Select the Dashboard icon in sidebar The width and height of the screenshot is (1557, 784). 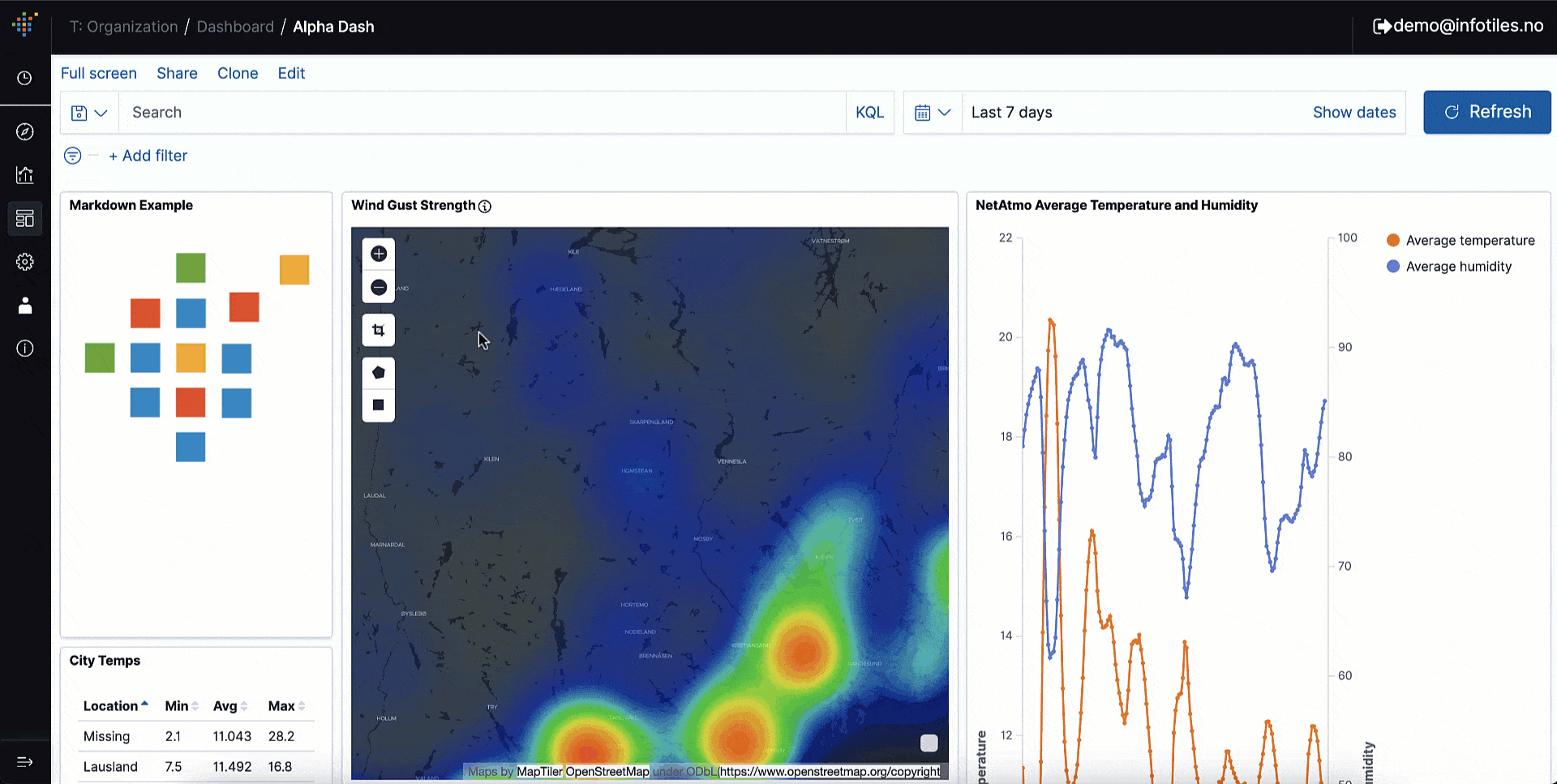click(25, 218)
